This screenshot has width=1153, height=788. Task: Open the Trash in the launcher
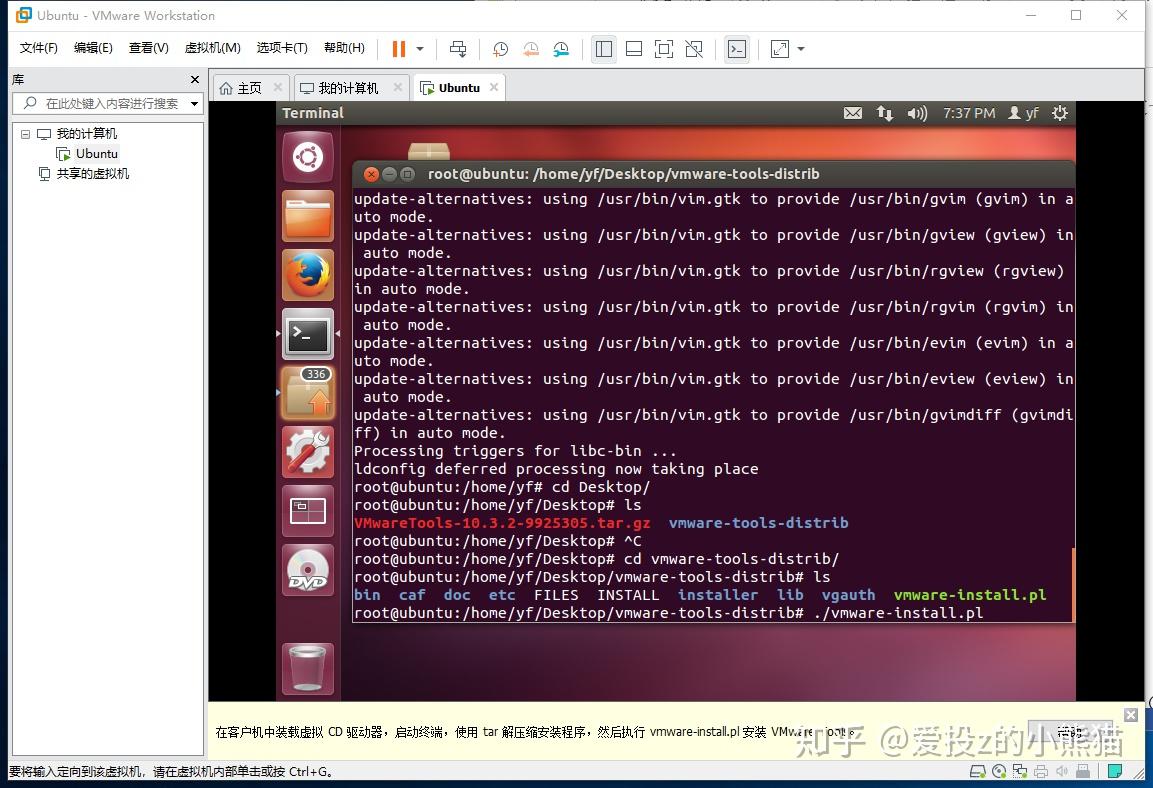click(307, 668)
